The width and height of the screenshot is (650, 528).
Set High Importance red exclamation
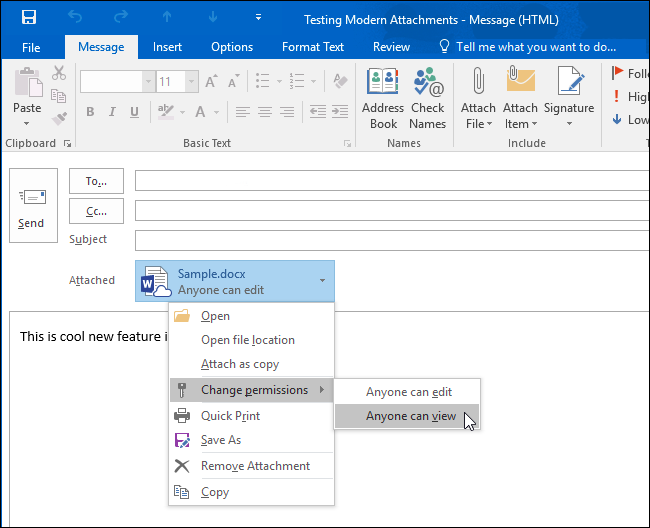(617, 97)
